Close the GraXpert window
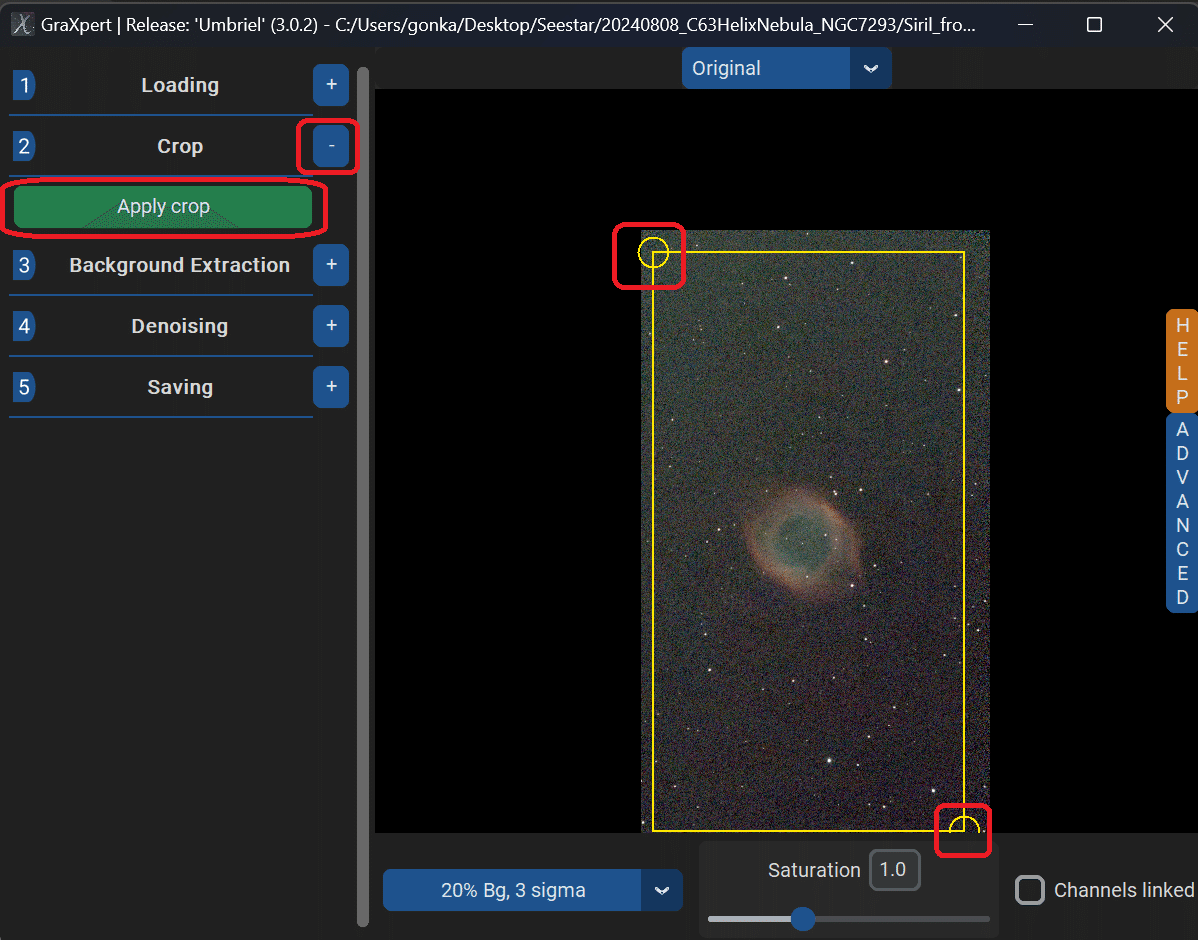 pyautogui.click(x=1165, y=24)
